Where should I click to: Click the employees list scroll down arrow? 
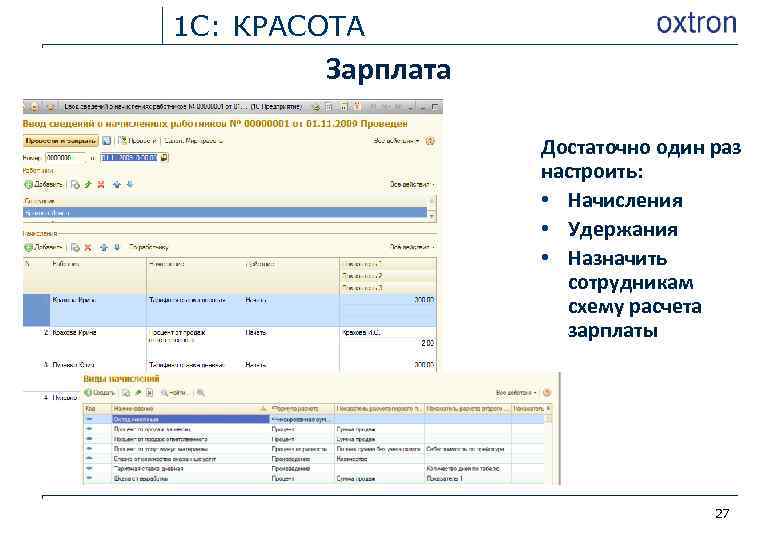(x=432, y=217)
